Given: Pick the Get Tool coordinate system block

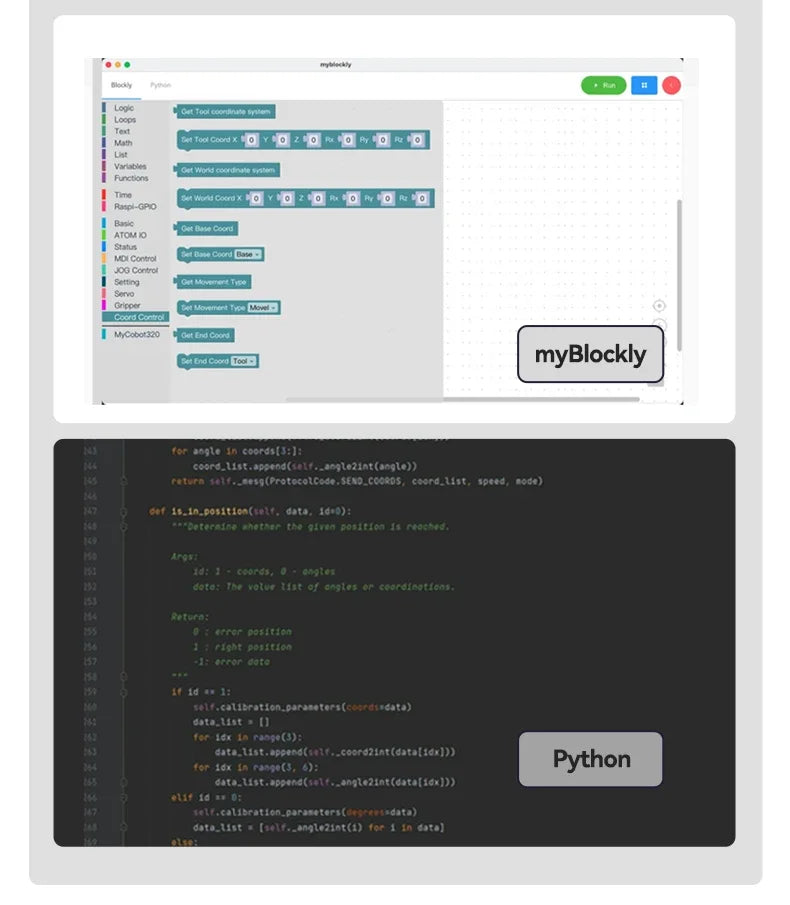Looking at the screenshot, I should click(224, 111).
